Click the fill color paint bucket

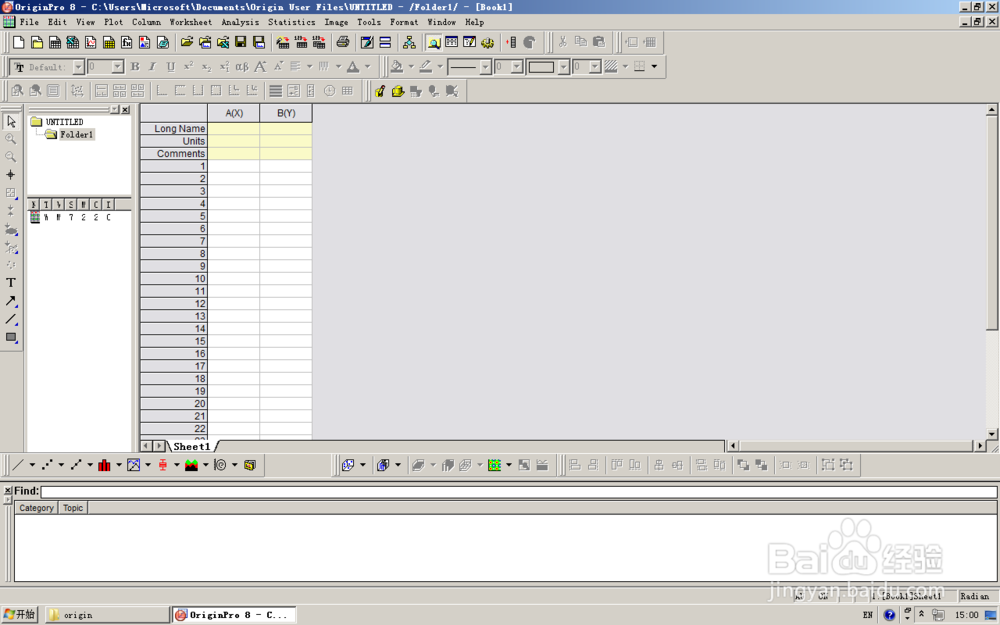(397, 67)
